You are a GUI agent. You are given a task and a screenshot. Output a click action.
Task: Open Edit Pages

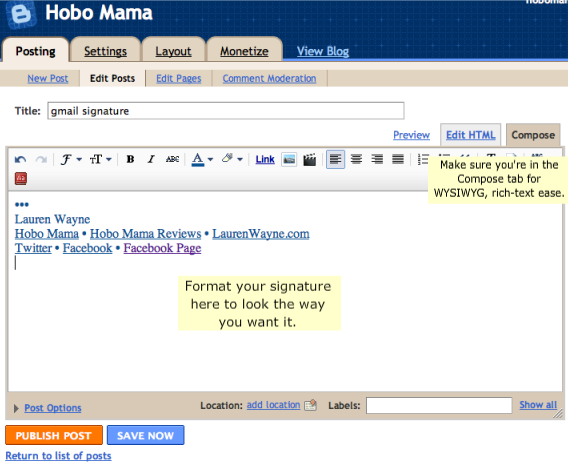tap(179, 78)
